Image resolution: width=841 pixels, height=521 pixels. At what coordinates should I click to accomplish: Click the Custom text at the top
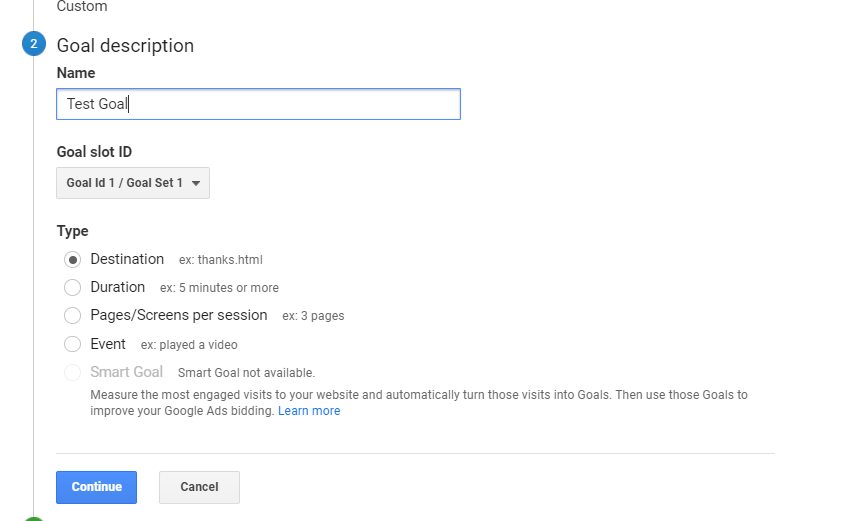[x=82, y=6]
